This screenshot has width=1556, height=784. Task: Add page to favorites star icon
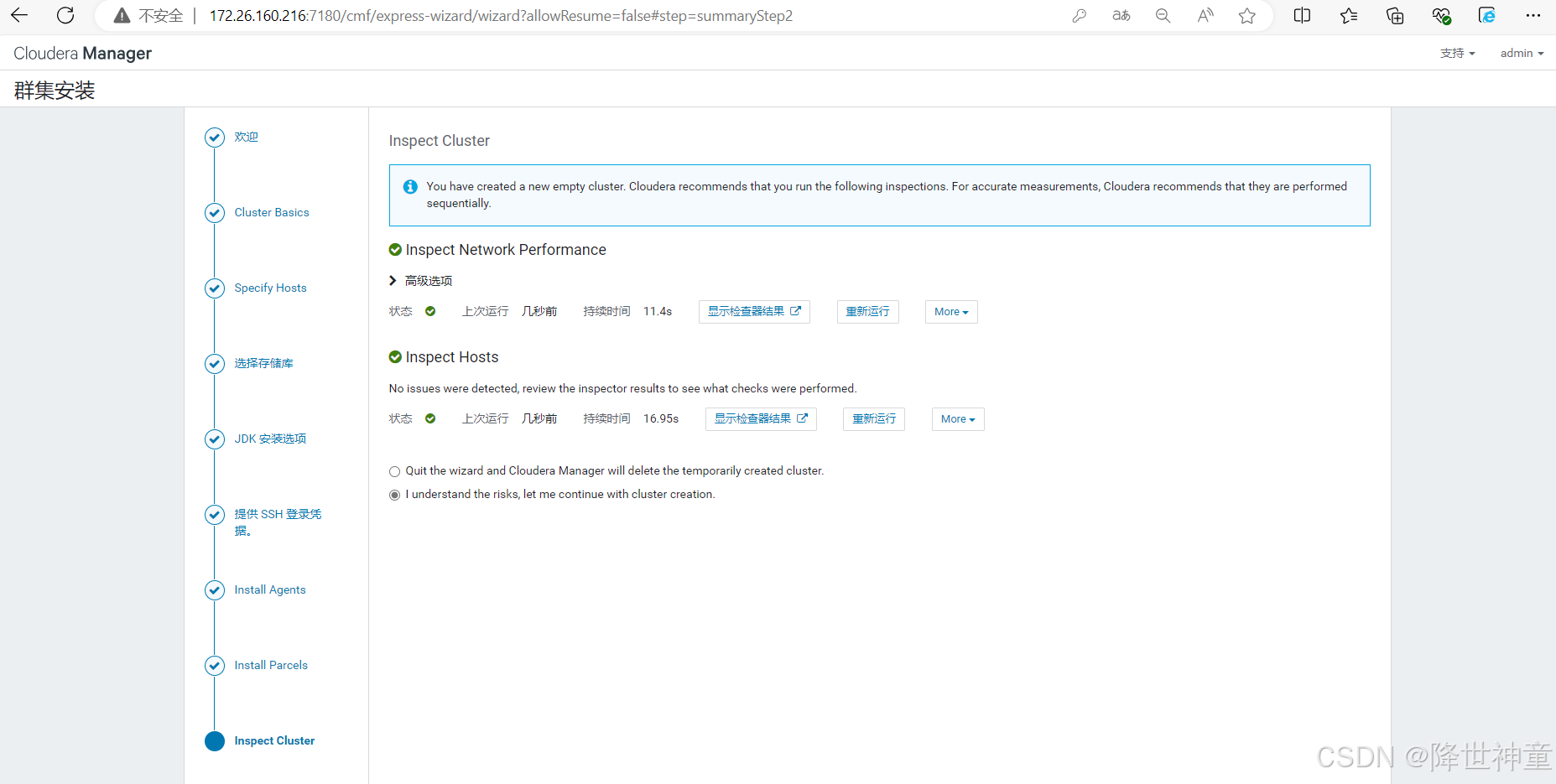[1247, 16]
